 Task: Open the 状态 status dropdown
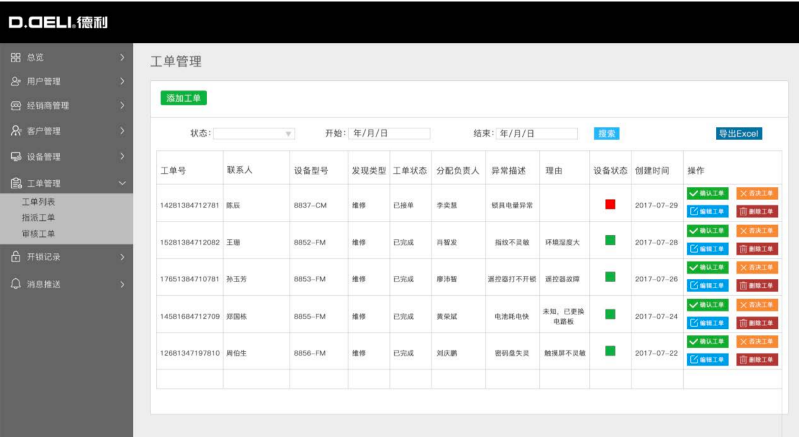point(254,133)
